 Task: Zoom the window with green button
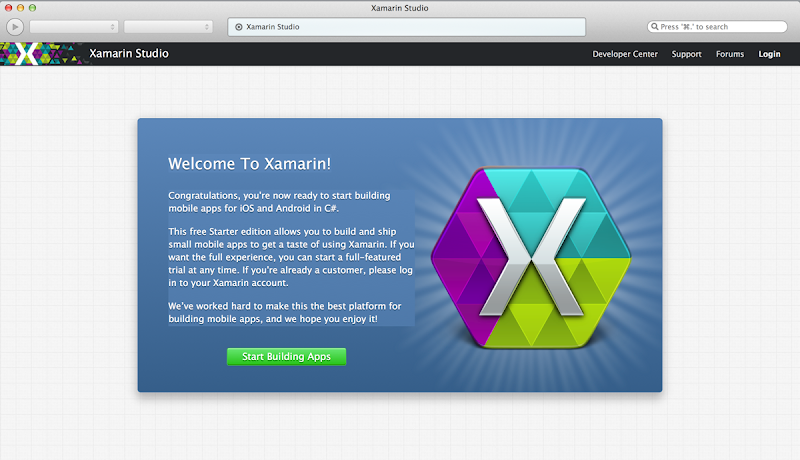pos(32,8)
